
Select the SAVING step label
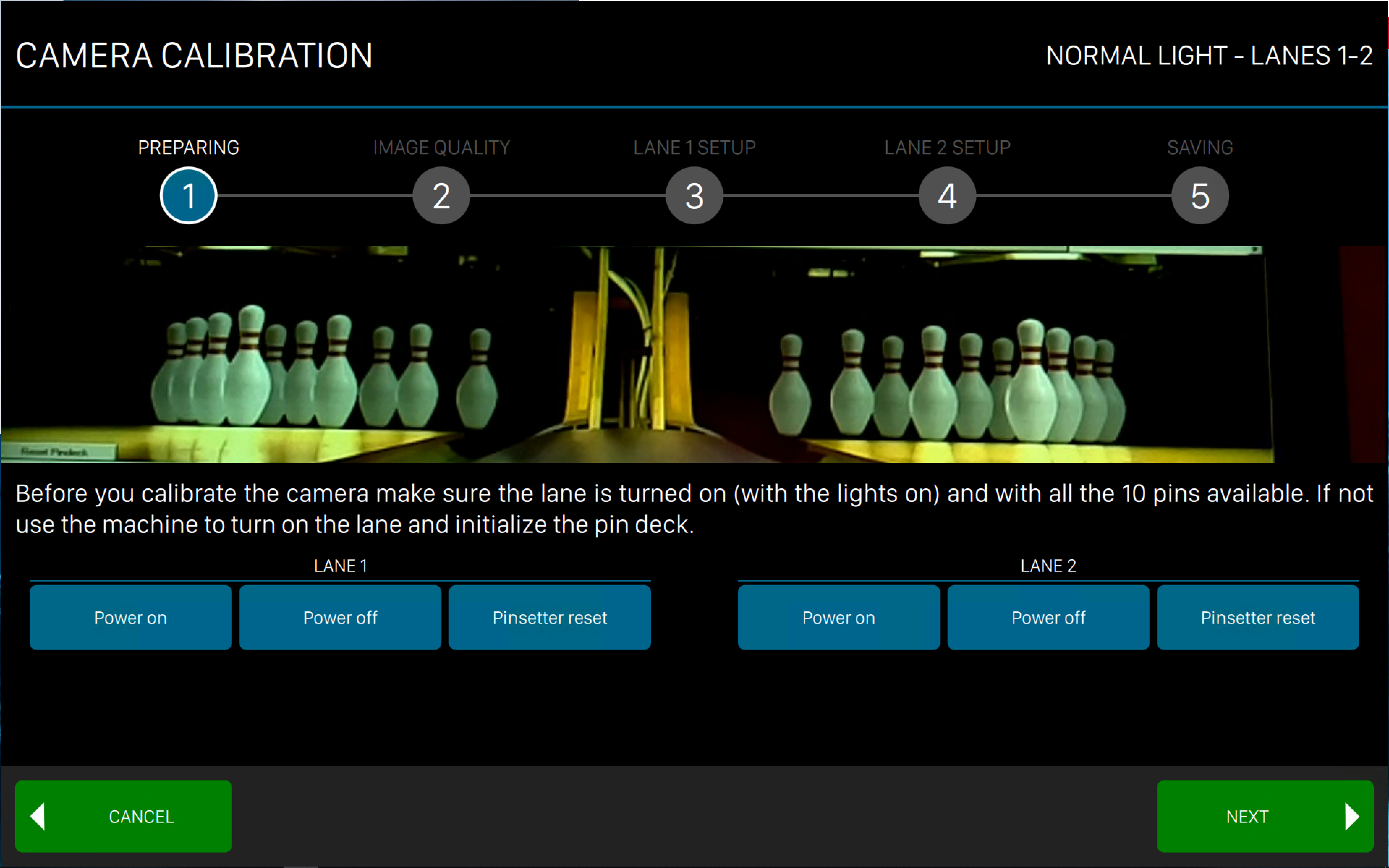[1200, 148]
